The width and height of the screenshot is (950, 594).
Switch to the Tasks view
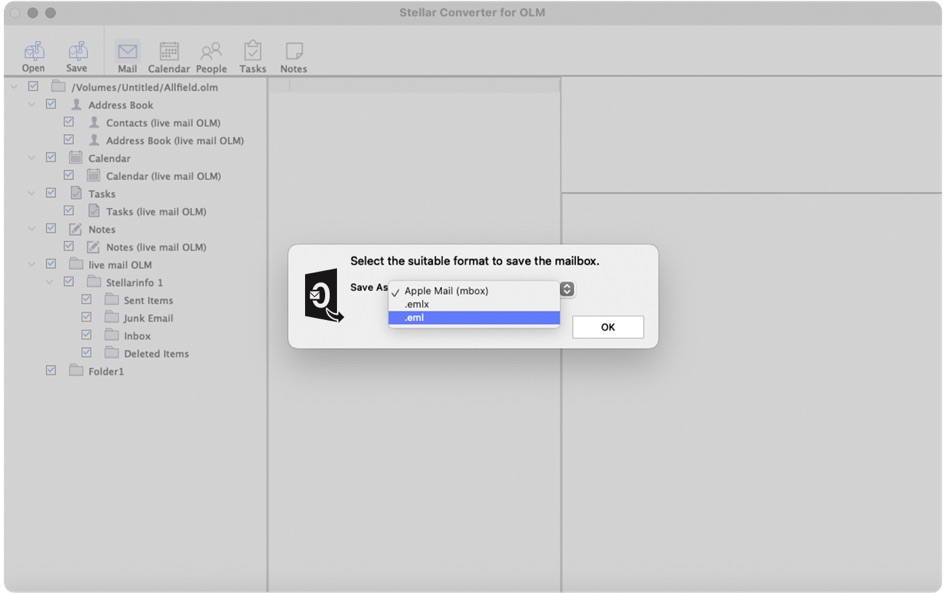point(253,51)
